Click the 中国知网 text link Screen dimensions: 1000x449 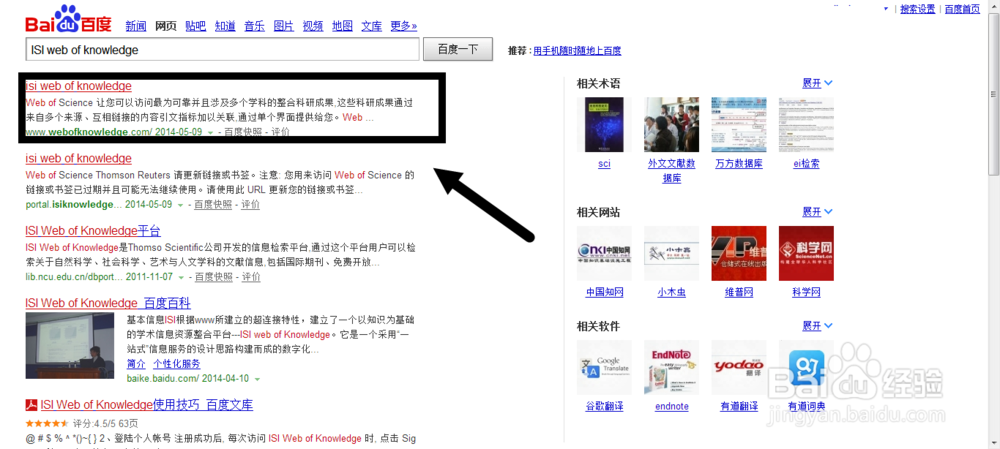[x=605, y=293]
